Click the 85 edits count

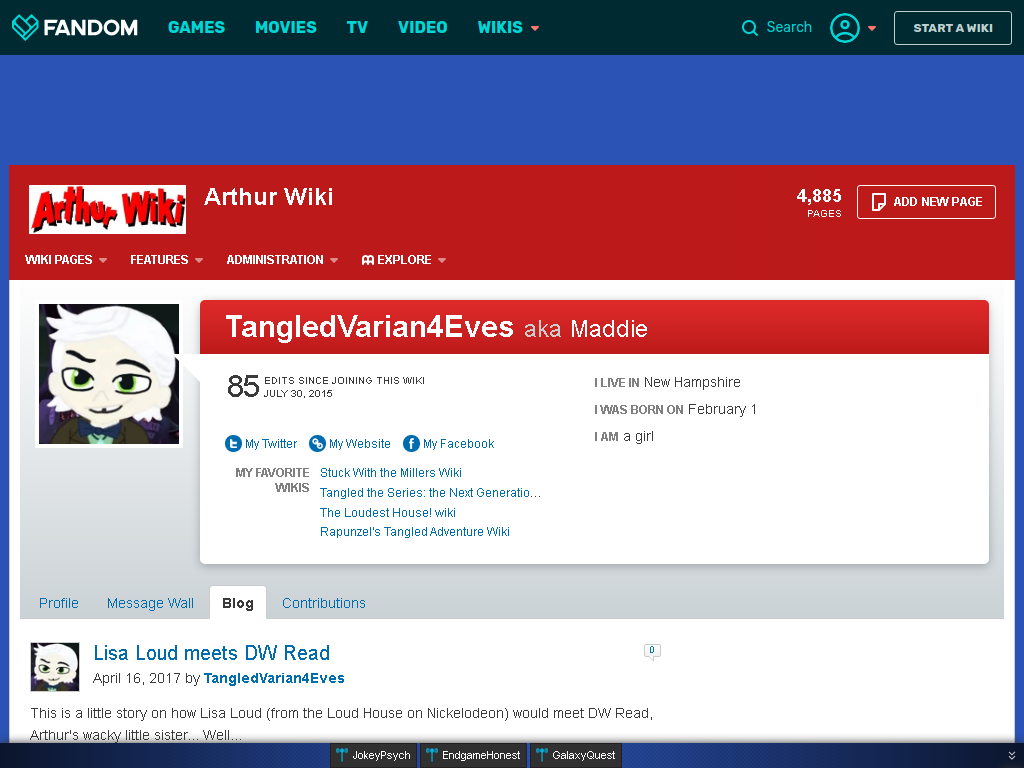[x=243, y=386]
